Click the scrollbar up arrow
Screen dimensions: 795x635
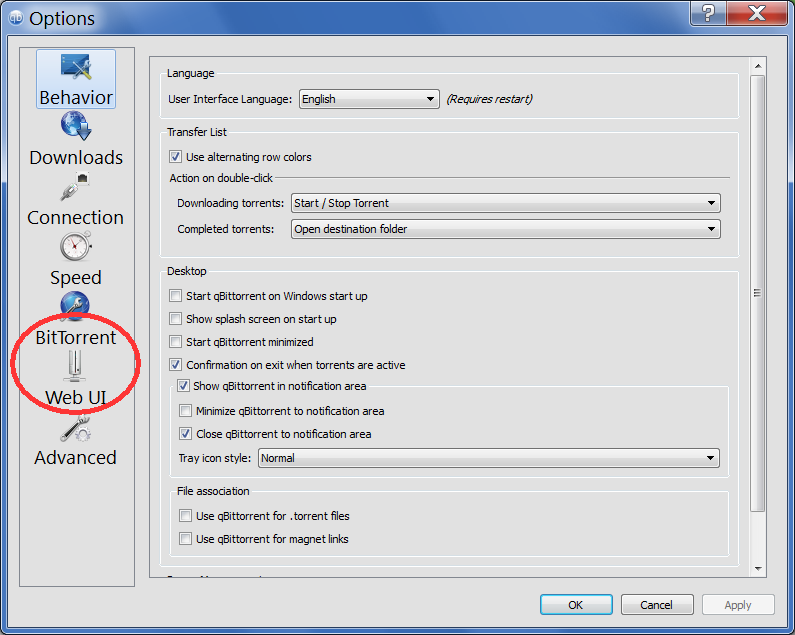[758, 66]
